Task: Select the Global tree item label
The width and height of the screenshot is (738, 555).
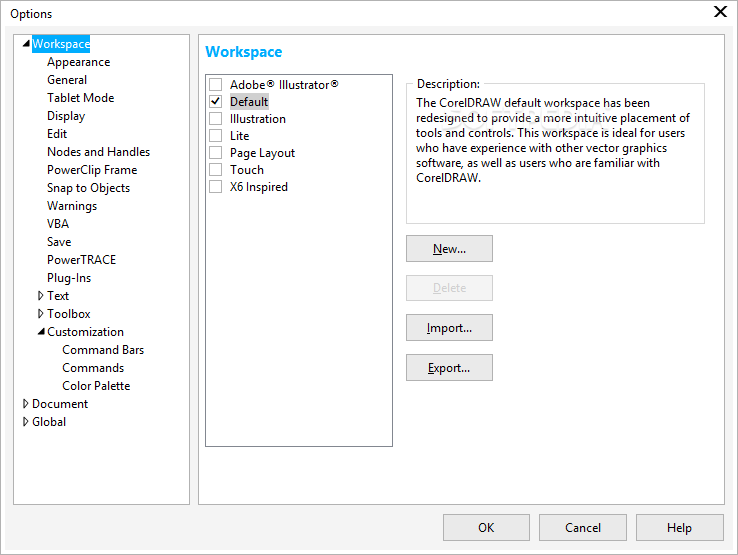Action: [x=49, y=422]
